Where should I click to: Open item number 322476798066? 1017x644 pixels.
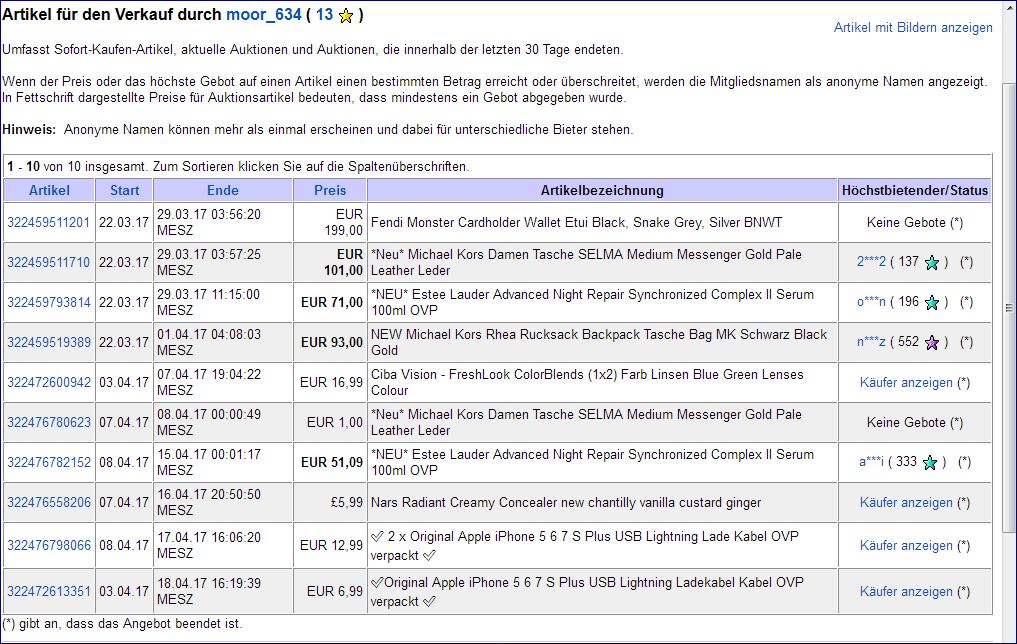pyautogui.click(x=49, y=545)
